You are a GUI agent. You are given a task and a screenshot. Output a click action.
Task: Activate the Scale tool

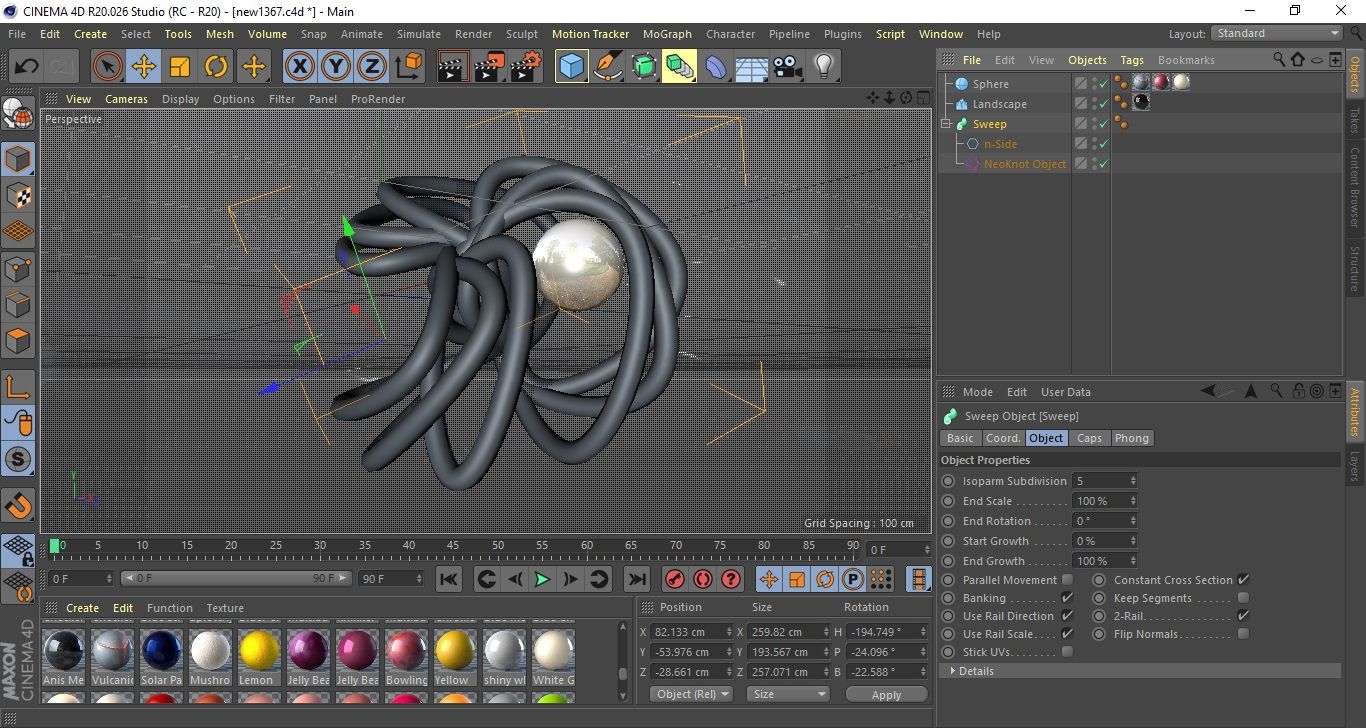pyautogui.click(x=180, y=67)
